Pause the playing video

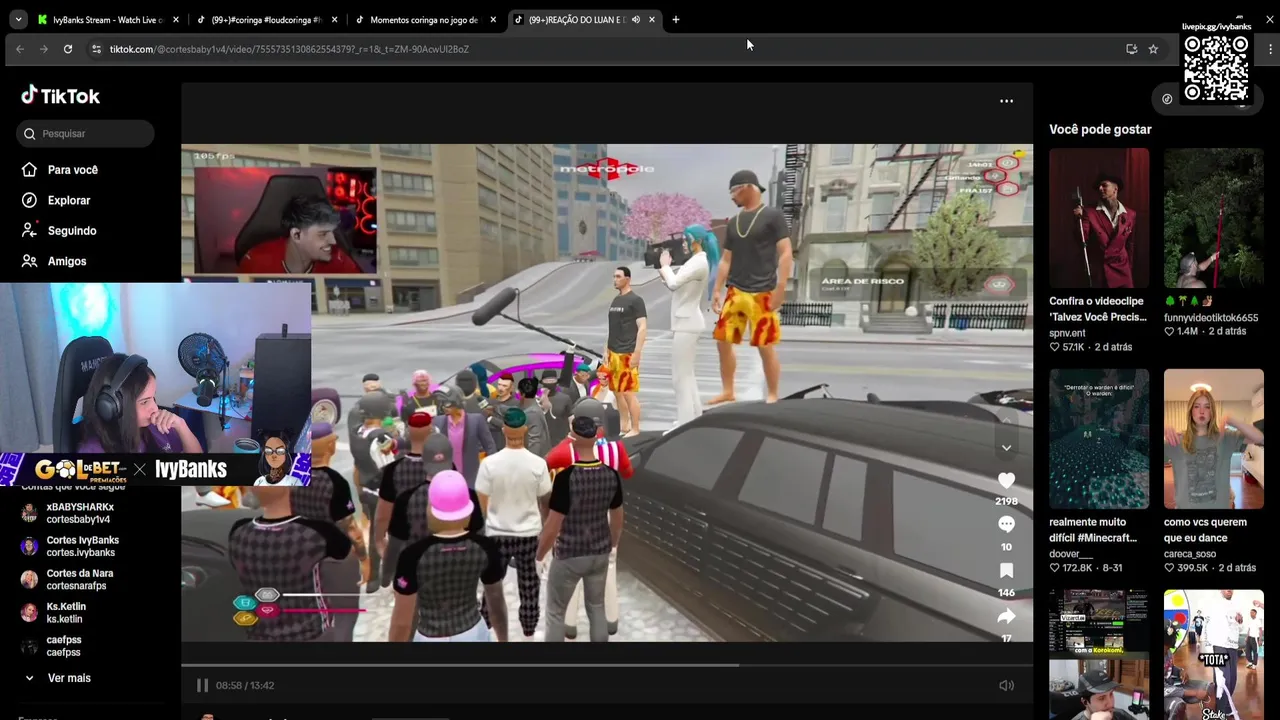point(202,685)
